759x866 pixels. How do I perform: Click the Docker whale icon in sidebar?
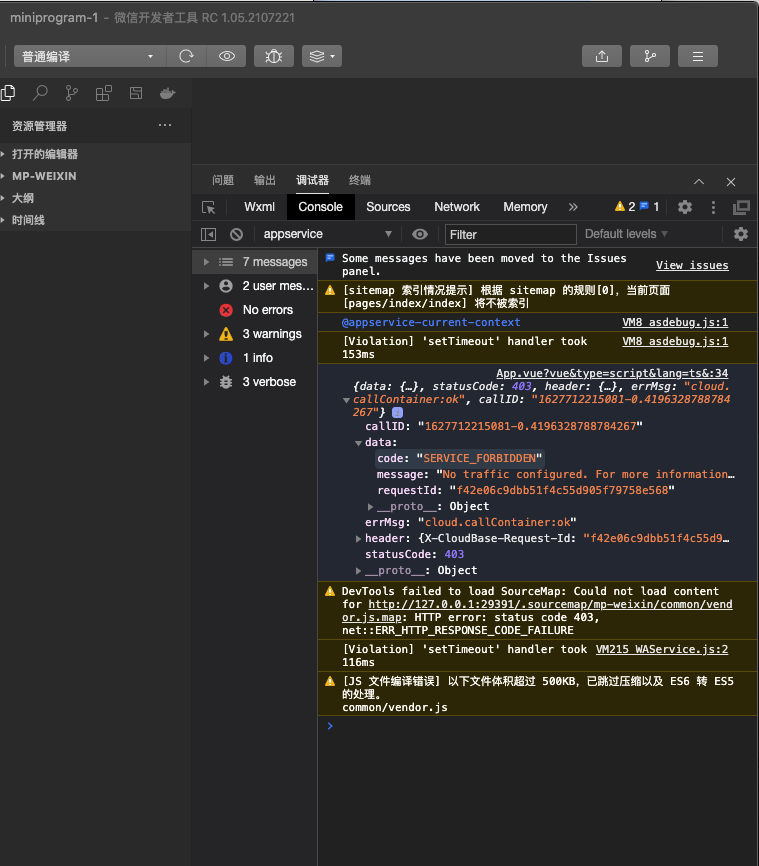[x=167, y=93]
